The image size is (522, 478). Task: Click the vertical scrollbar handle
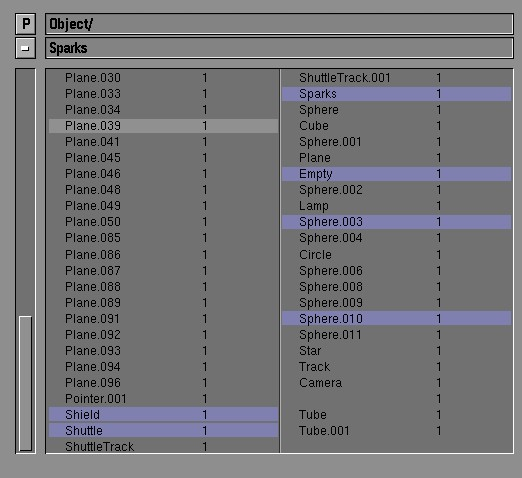[x=25, y=384]
